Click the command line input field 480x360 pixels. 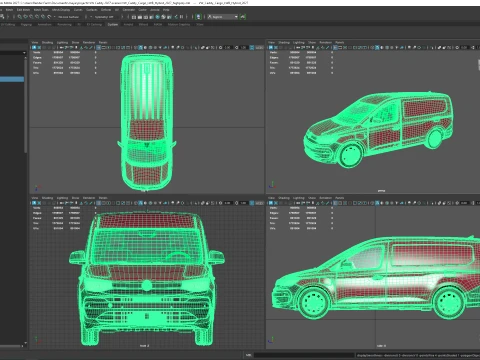pos(303,355)
